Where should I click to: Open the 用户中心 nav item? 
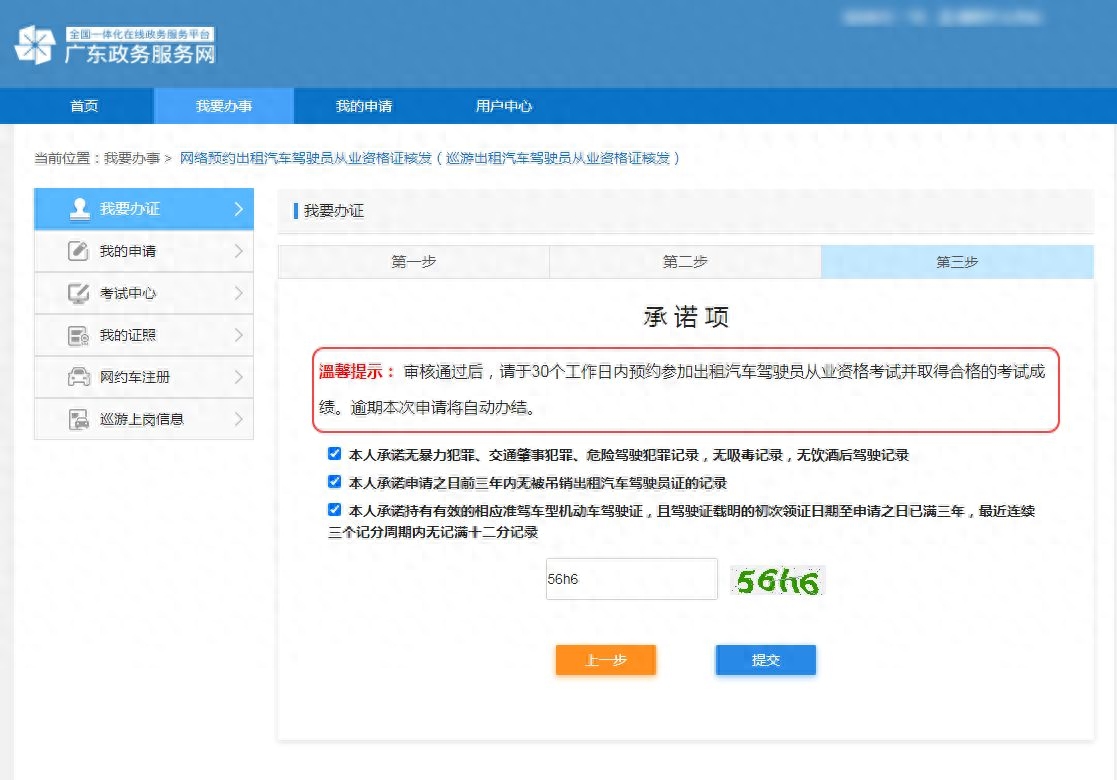pyautogui.click(x=504, y=106)
